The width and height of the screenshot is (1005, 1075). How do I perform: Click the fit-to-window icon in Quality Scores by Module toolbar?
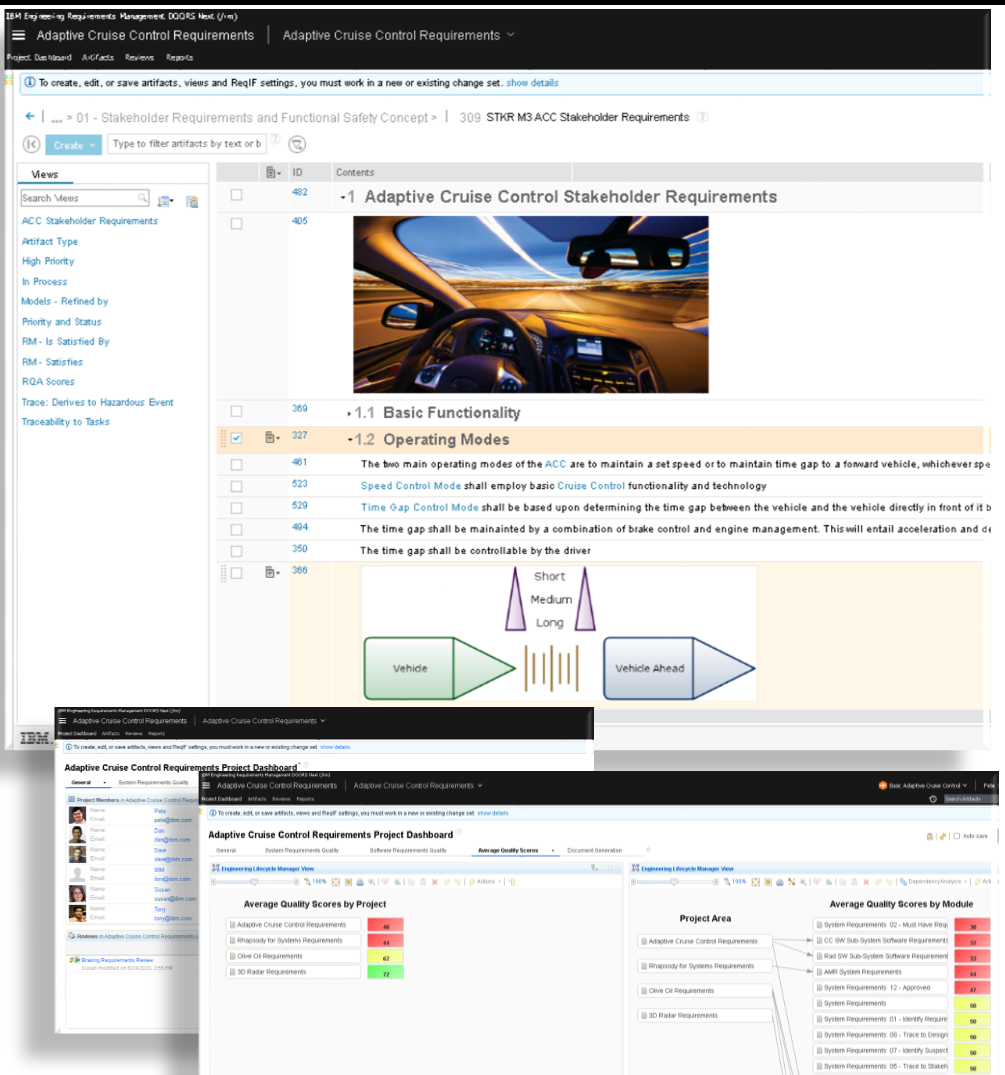[755, 882]
